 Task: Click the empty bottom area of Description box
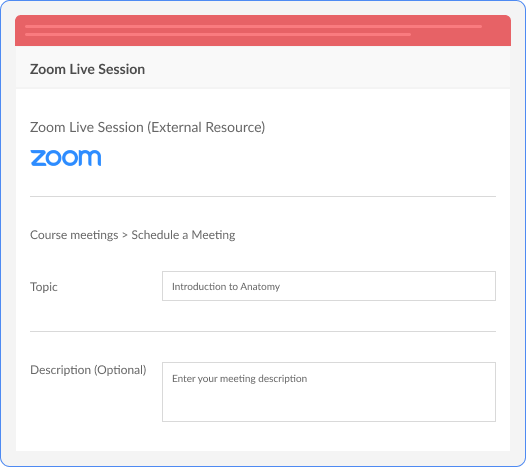(329, 408)
